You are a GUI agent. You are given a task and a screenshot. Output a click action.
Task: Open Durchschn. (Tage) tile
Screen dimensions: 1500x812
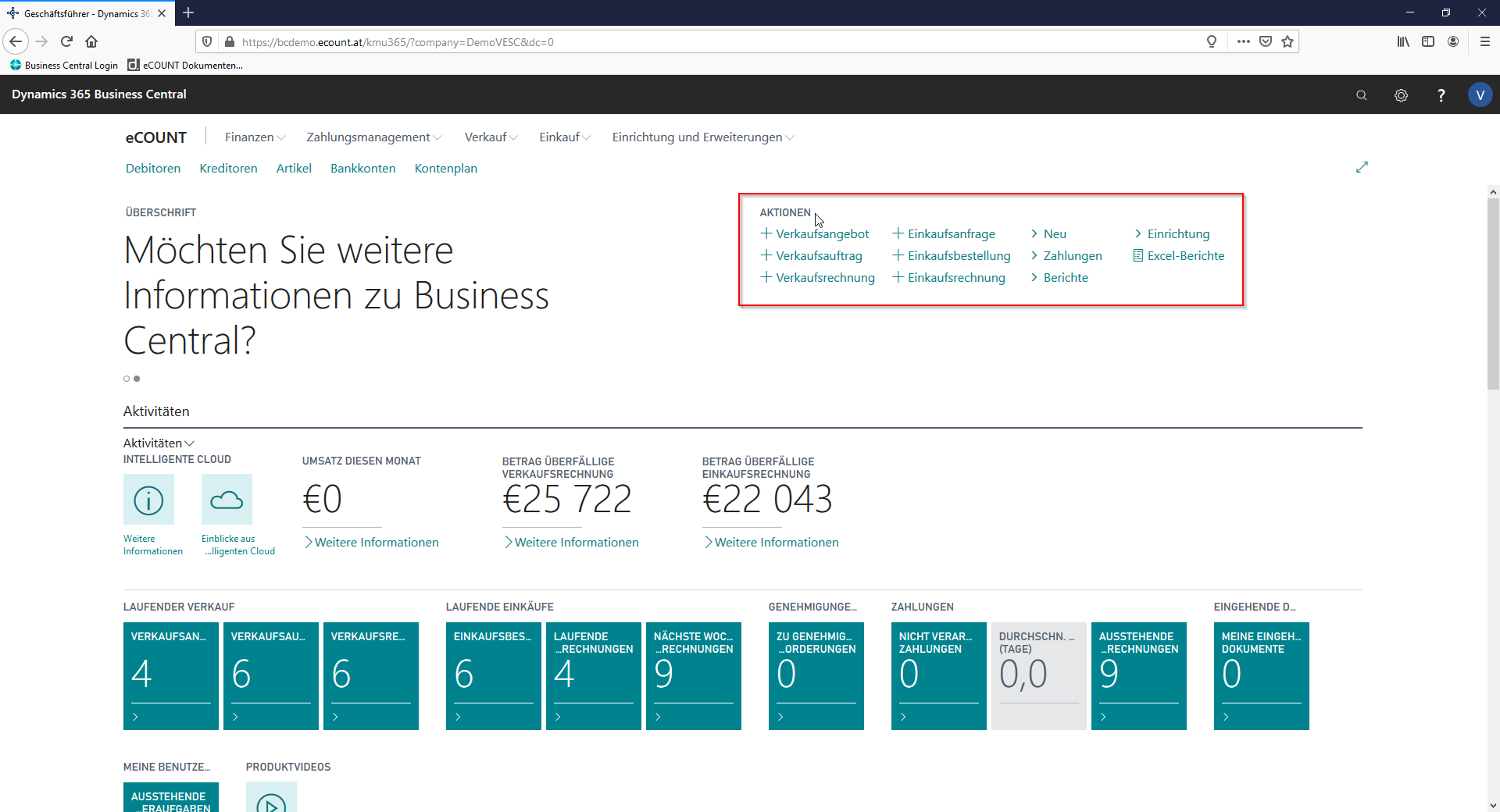point(1039,676)
